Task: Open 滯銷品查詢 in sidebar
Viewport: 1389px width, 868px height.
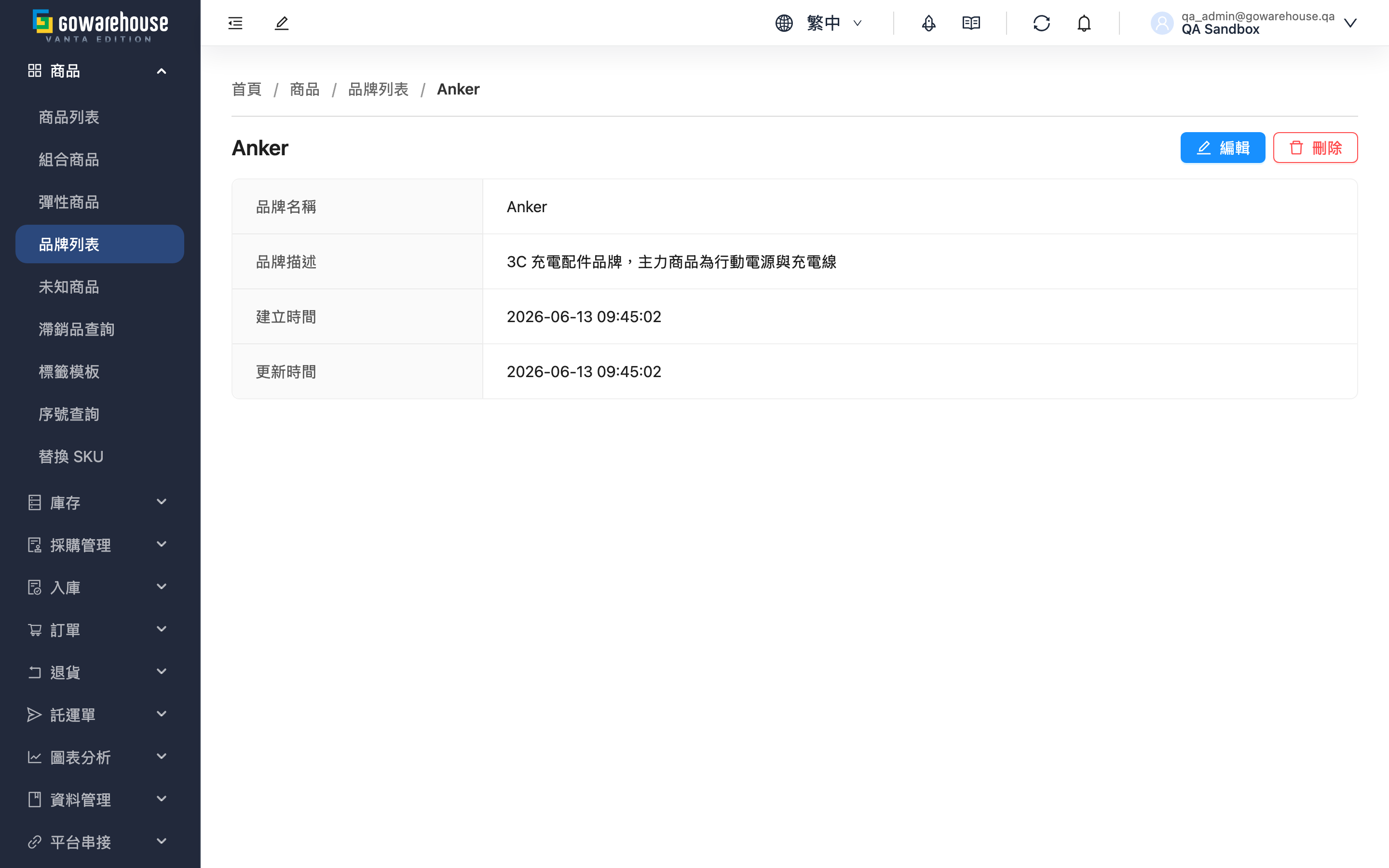Action: click(x=100, y=329)
